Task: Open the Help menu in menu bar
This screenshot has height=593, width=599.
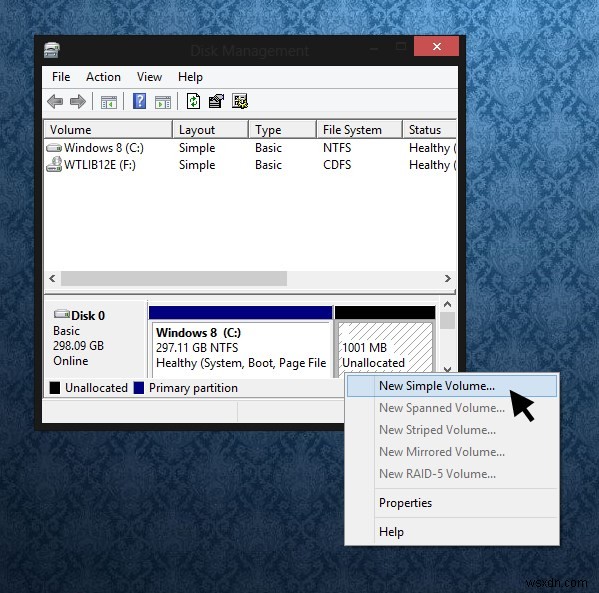Action: tap(190, 77)
